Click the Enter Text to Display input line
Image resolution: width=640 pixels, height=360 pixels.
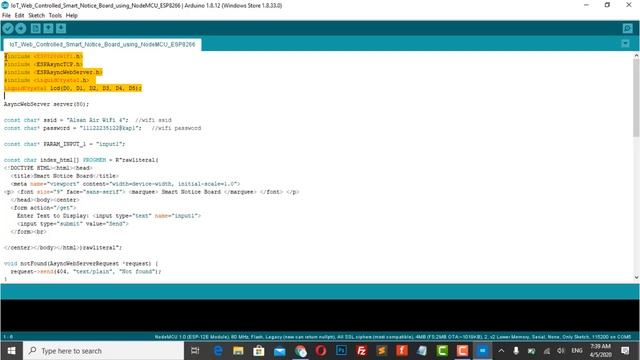(x=109, y=216)
